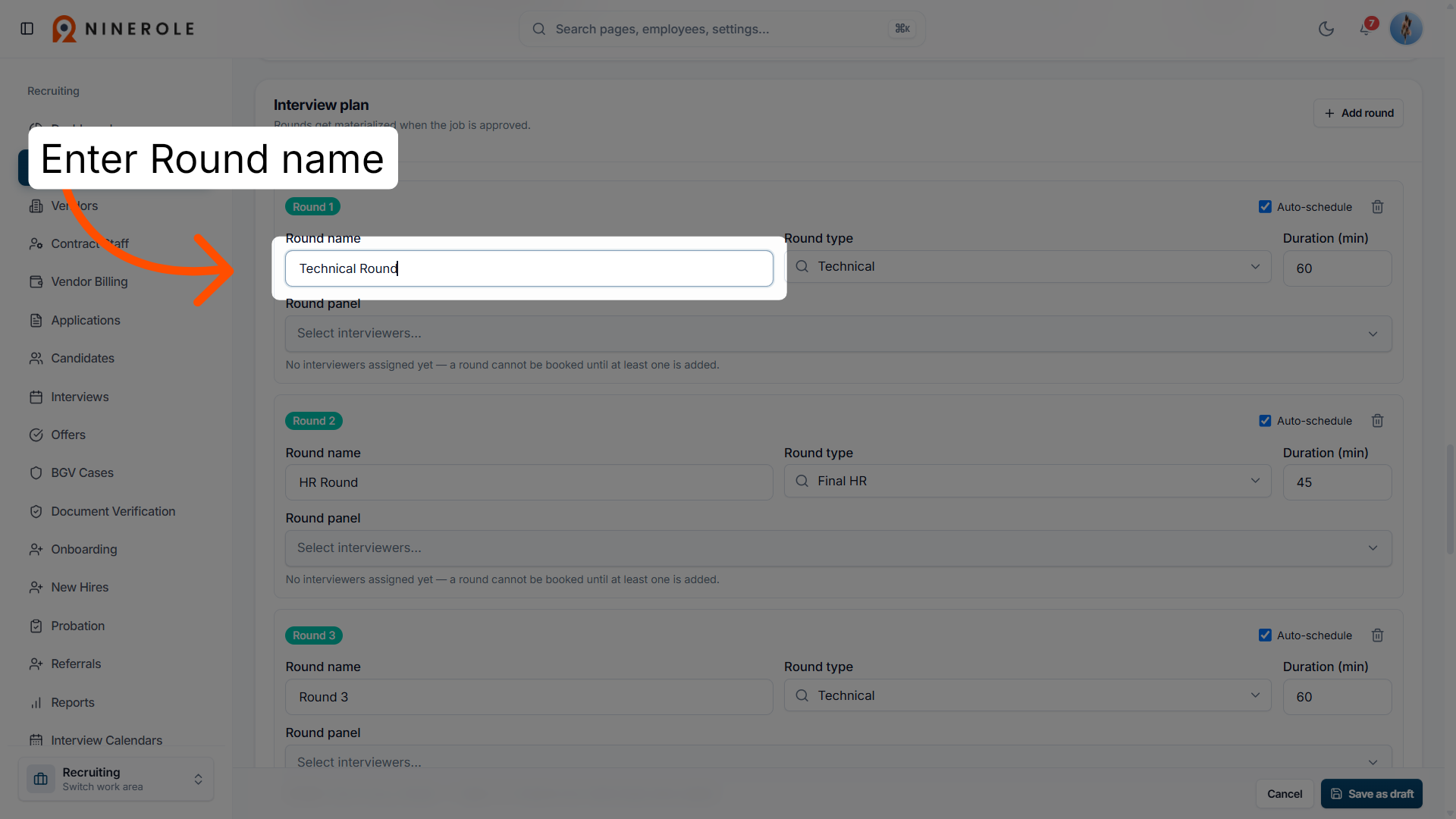This screenshot has height=819, width=1456.
Task: Click Referrals sidebar icon
Action: 36,664
